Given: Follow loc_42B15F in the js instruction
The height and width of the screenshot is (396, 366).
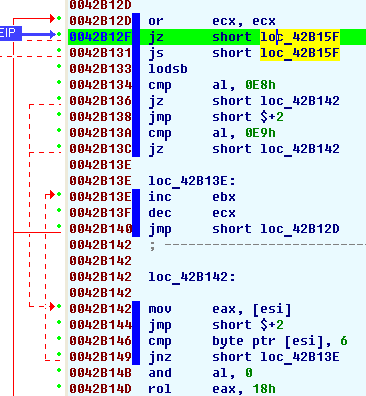Looking at the screenshot, I should tap(300, 53).
